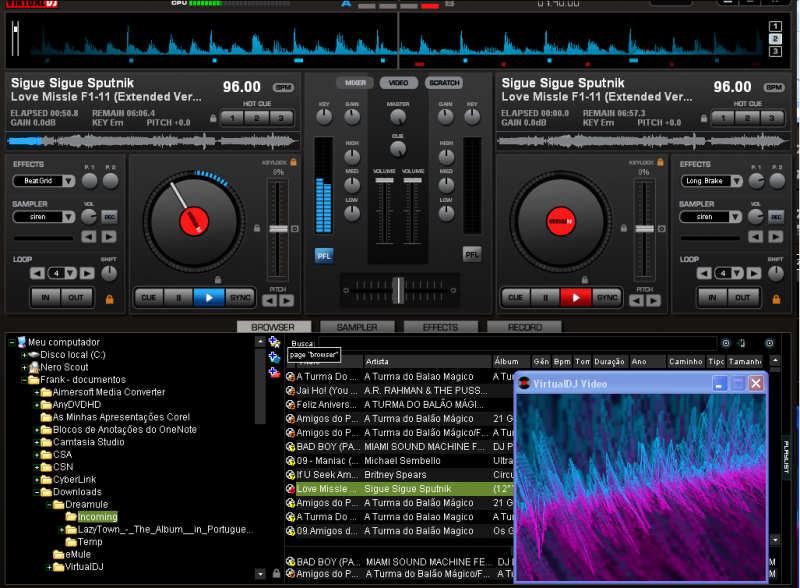Halve the loop length on right deck
800x588 pixels.
(704, 274)
